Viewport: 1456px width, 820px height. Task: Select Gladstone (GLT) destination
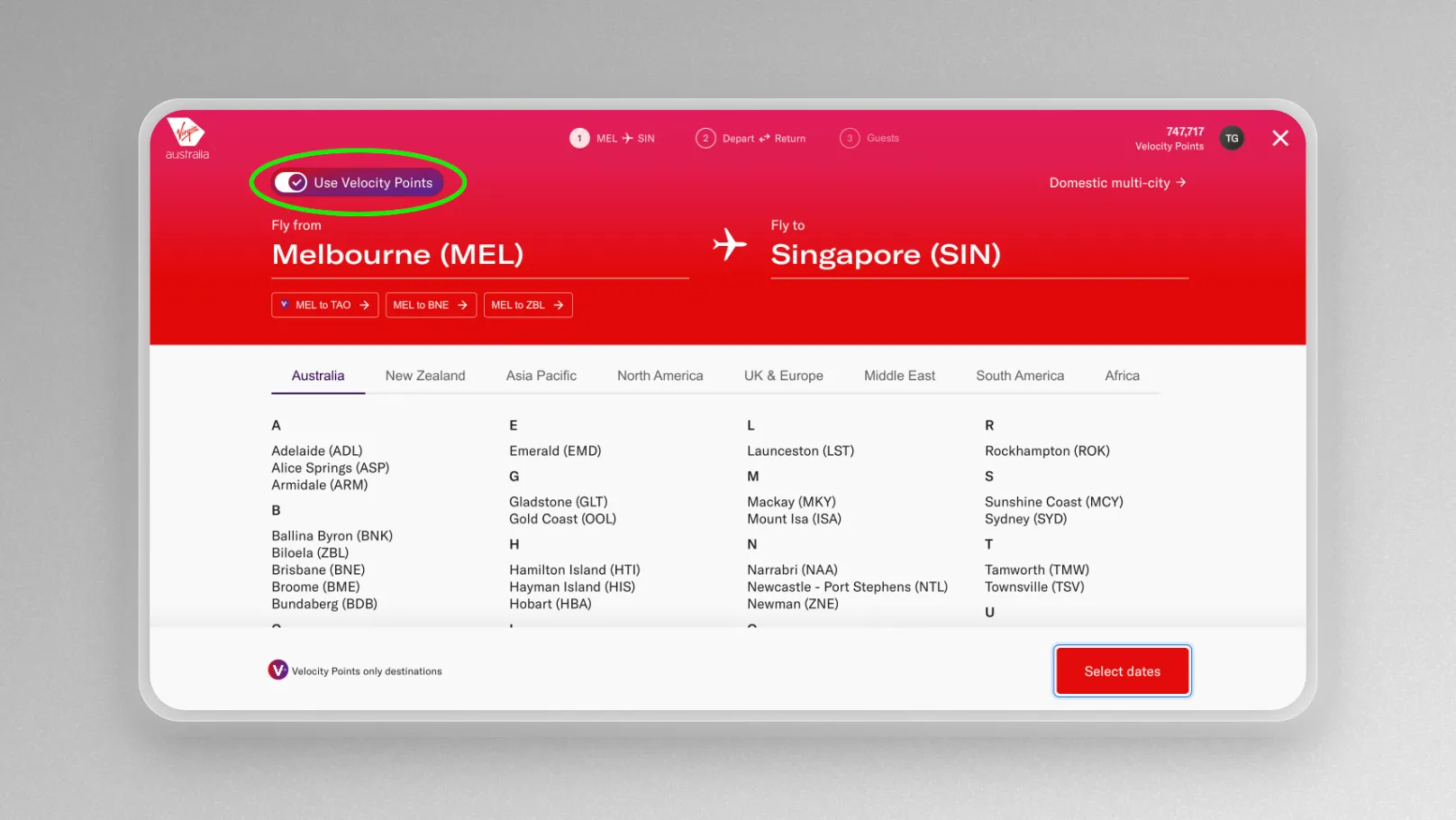pos(559,502)
